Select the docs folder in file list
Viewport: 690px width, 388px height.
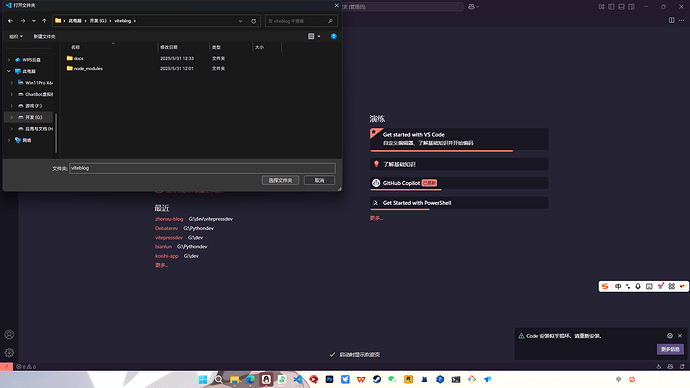(78, 59)
